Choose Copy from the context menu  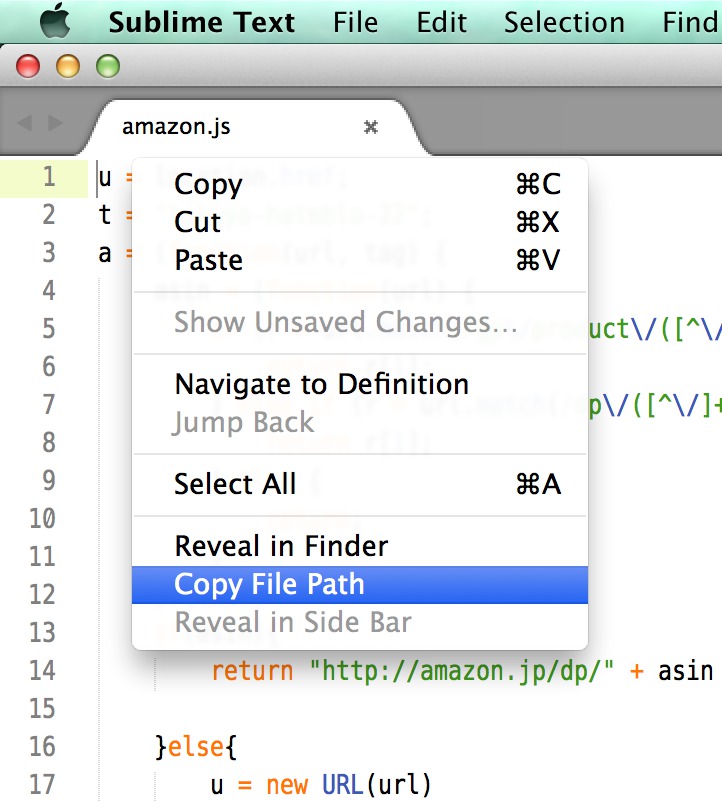pos(360,184)
